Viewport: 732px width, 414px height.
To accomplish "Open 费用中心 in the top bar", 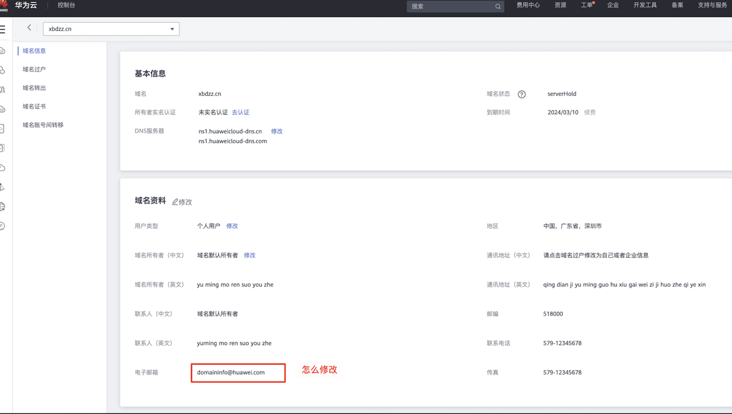I will coord(528,5).
